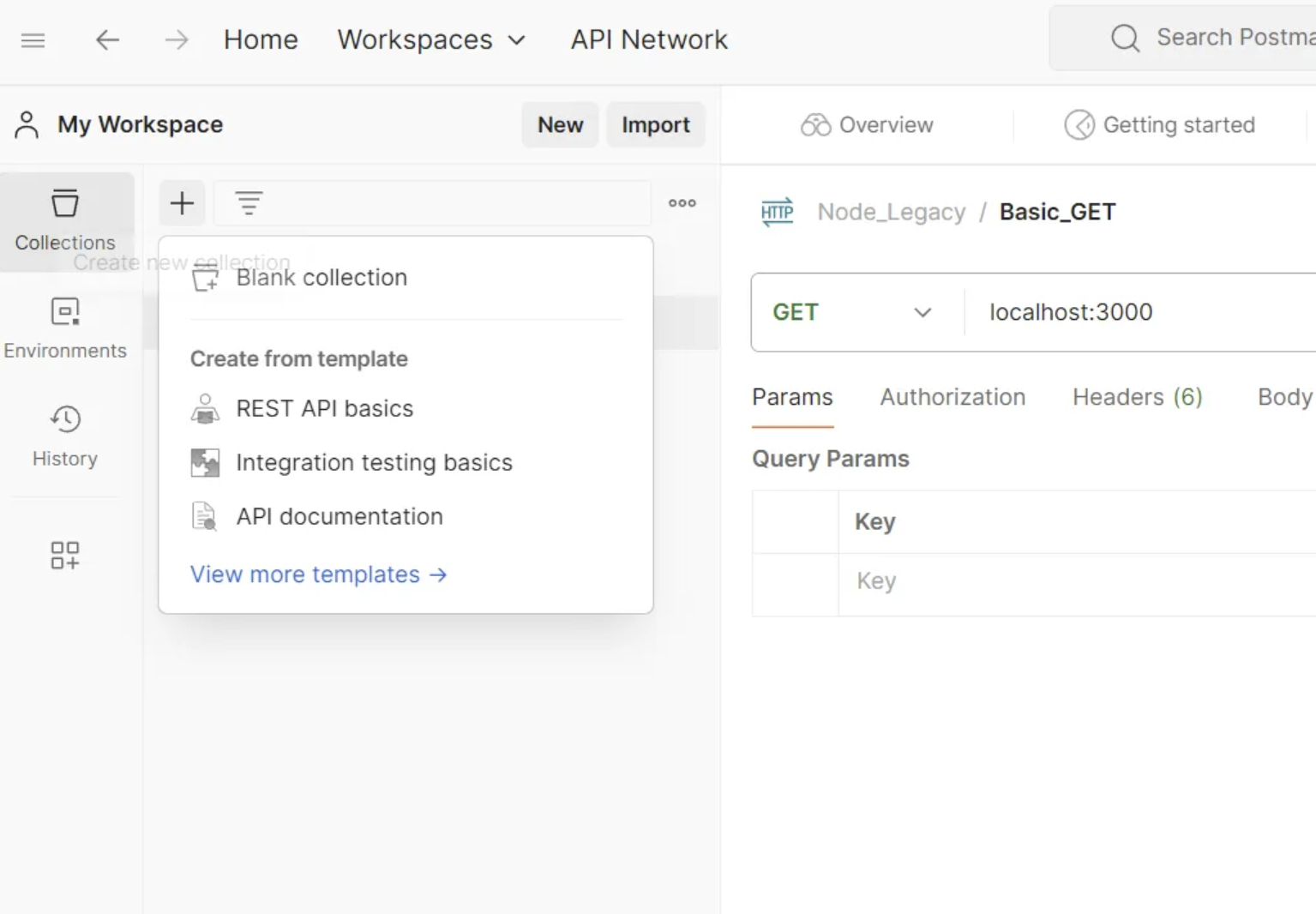The width and height of the screenshot is (1316, 914).
Task: Click the Basic_GET request name
Action: (x=1057, y=212)
